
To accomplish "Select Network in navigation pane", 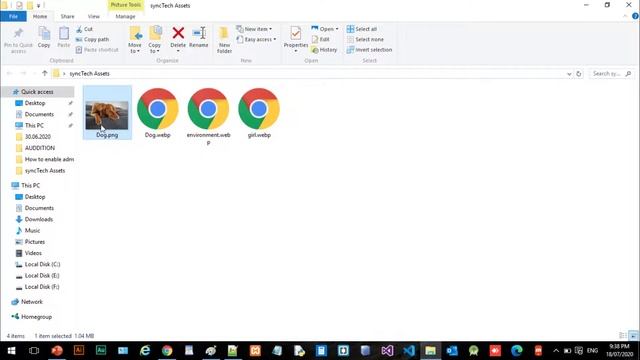I will (32, 302).
